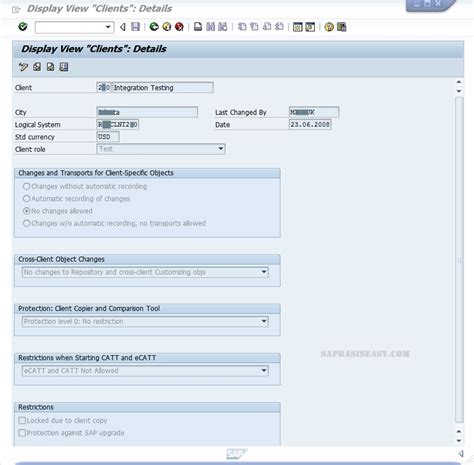
Task: Click the Find Next binoculars icon
Action: [x=223, y=27]
